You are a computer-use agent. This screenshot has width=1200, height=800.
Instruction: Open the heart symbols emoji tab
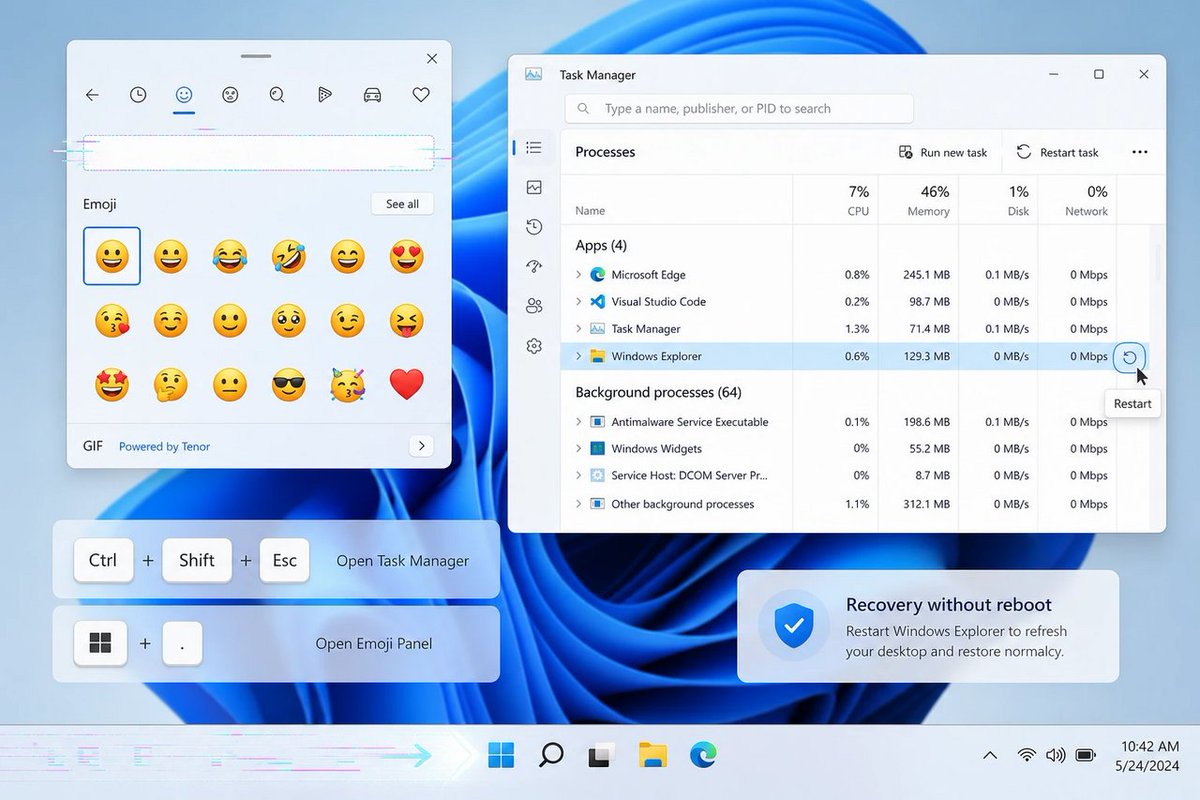[x=421, y=95]
